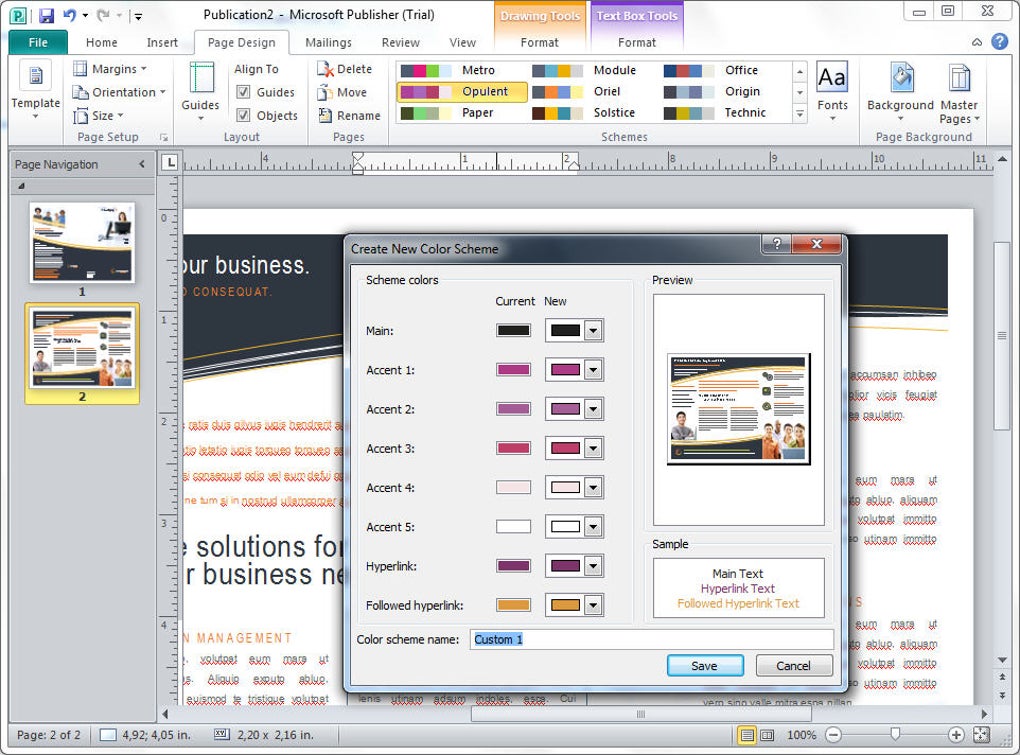1020x755 pixels.
Task: Switch to the Mailings tab
Action: 328,42
